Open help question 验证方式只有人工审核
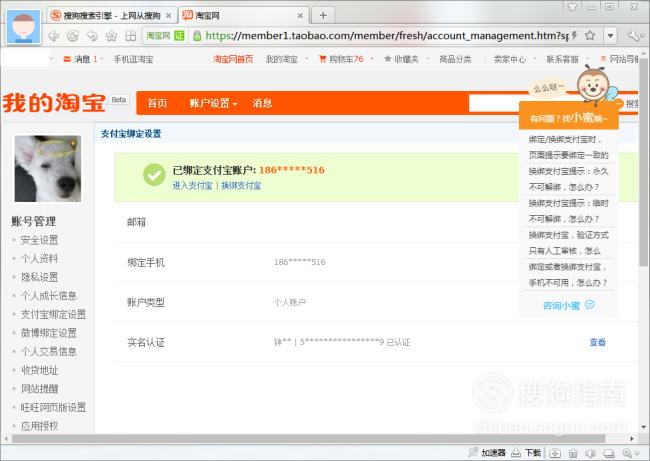Image resolution: width=650 pixels, height=461 pixels. [x=568, y=243]
